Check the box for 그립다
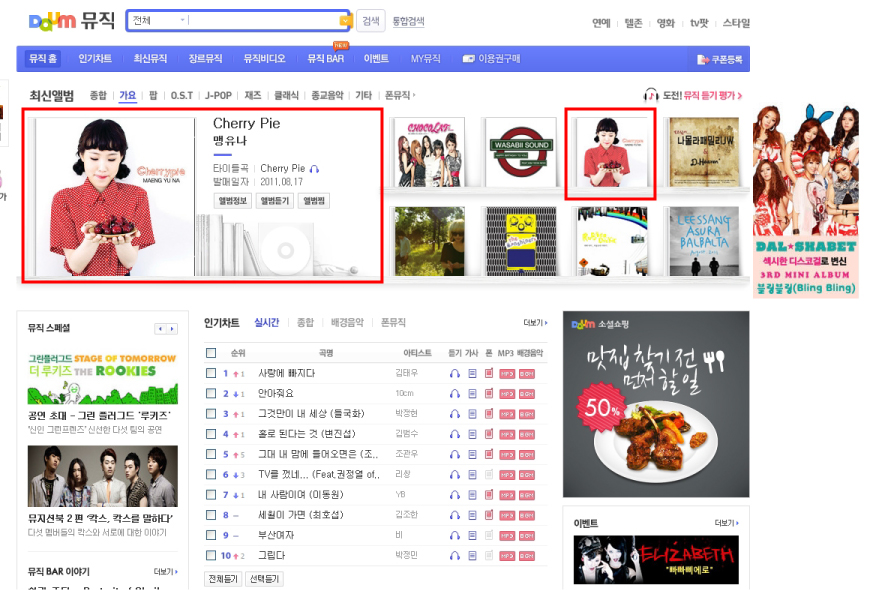Screen dimensions: 873x590 point(211,555)
